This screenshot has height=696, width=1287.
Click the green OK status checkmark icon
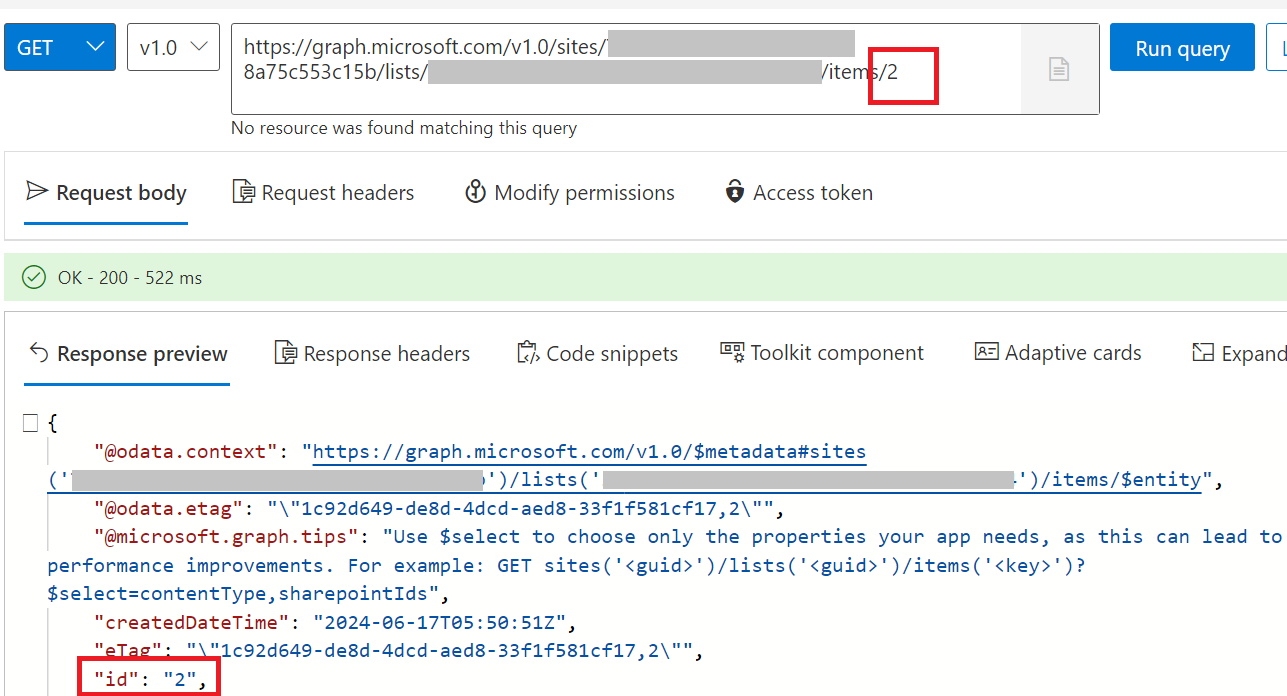click(33, 277)
